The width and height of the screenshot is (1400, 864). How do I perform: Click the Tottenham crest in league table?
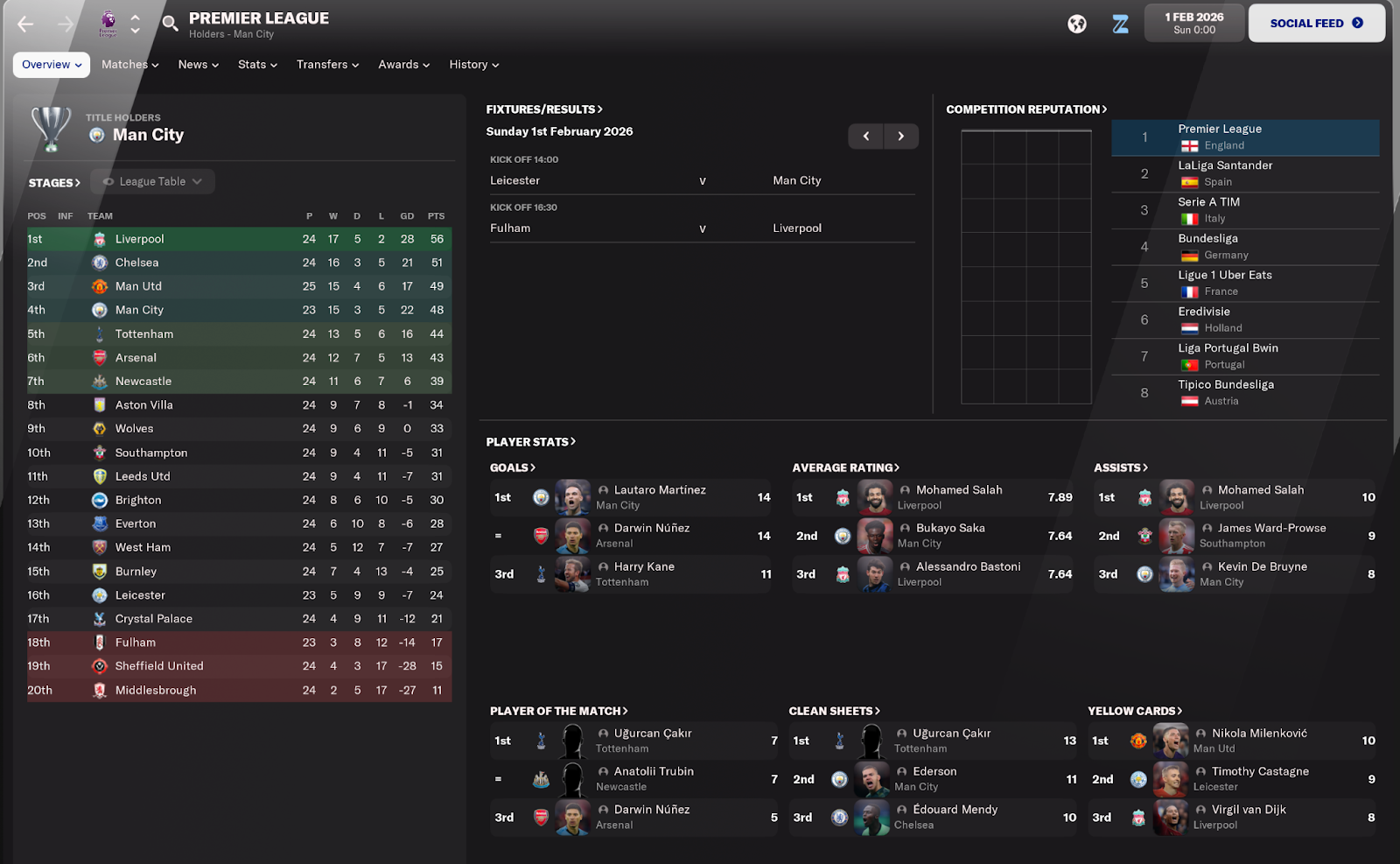tap(100, 334)
